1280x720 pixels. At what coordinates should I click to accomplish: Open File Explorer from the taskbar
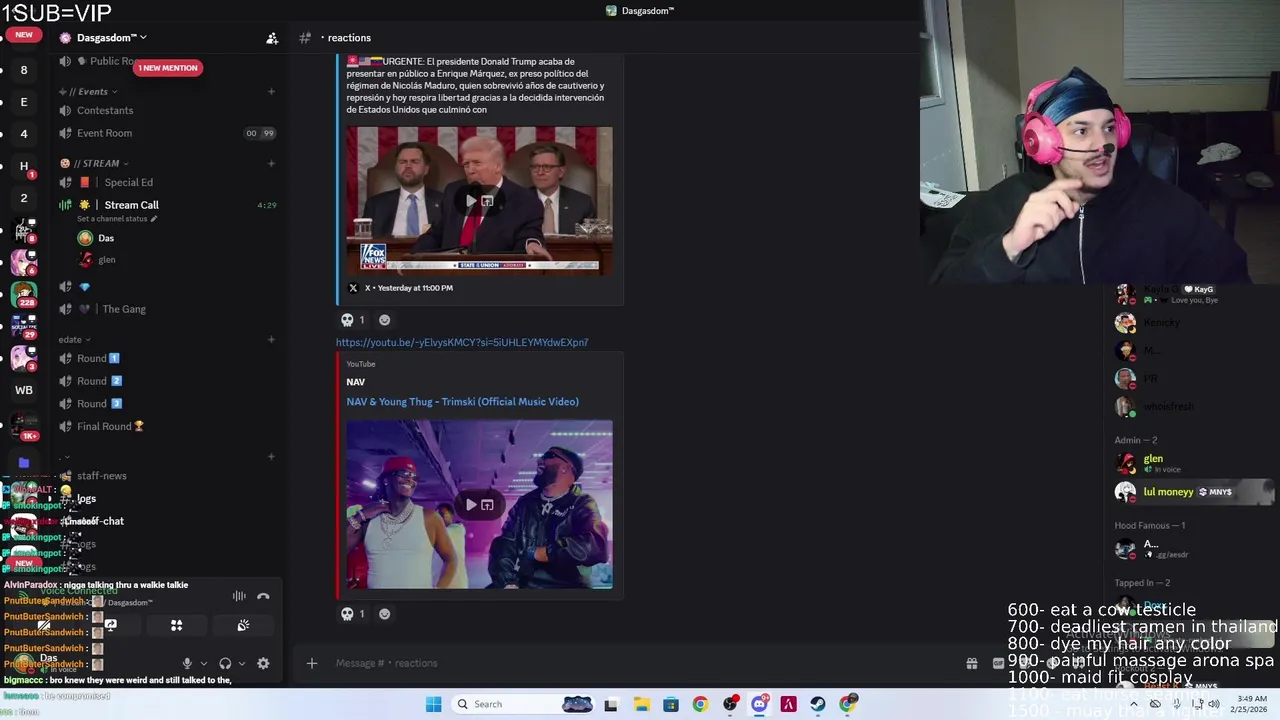pyautogui.click(x=641, y=704)
